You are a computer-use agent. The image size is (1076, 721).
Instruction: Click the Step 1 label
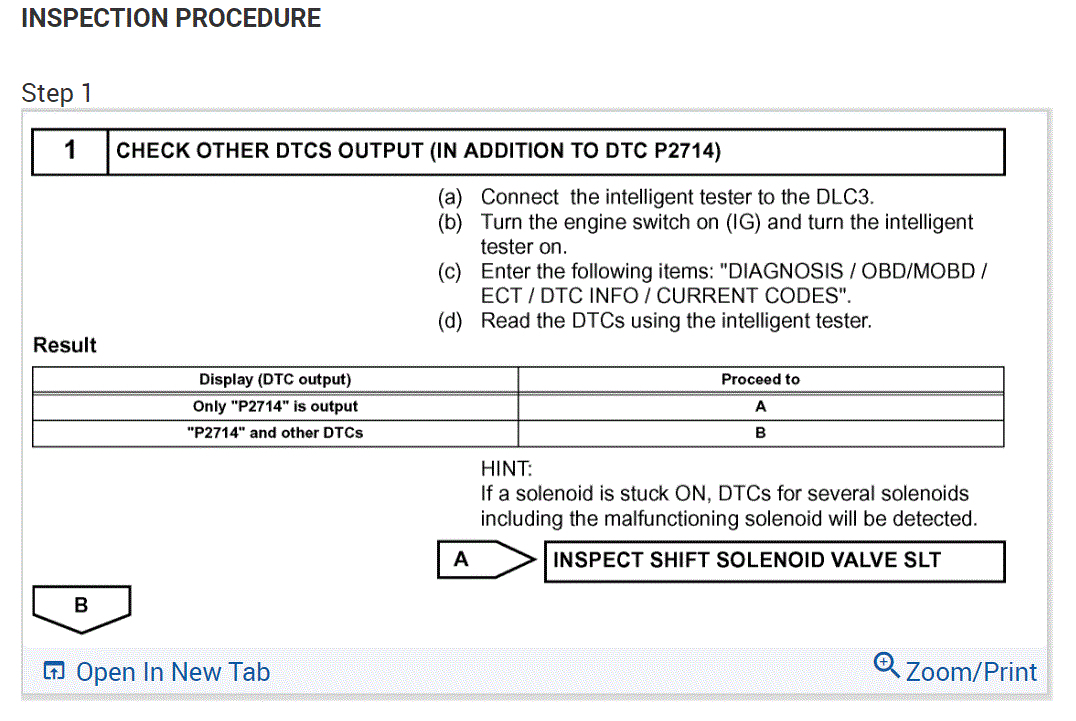coord(57,93)
